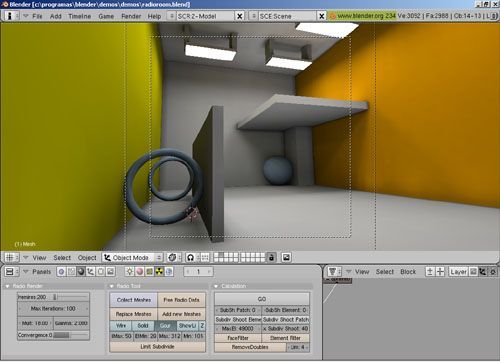Screen dimensions: 500x362
Task: Click the MaxEl: 49000 field
Action: pos(238,329)
